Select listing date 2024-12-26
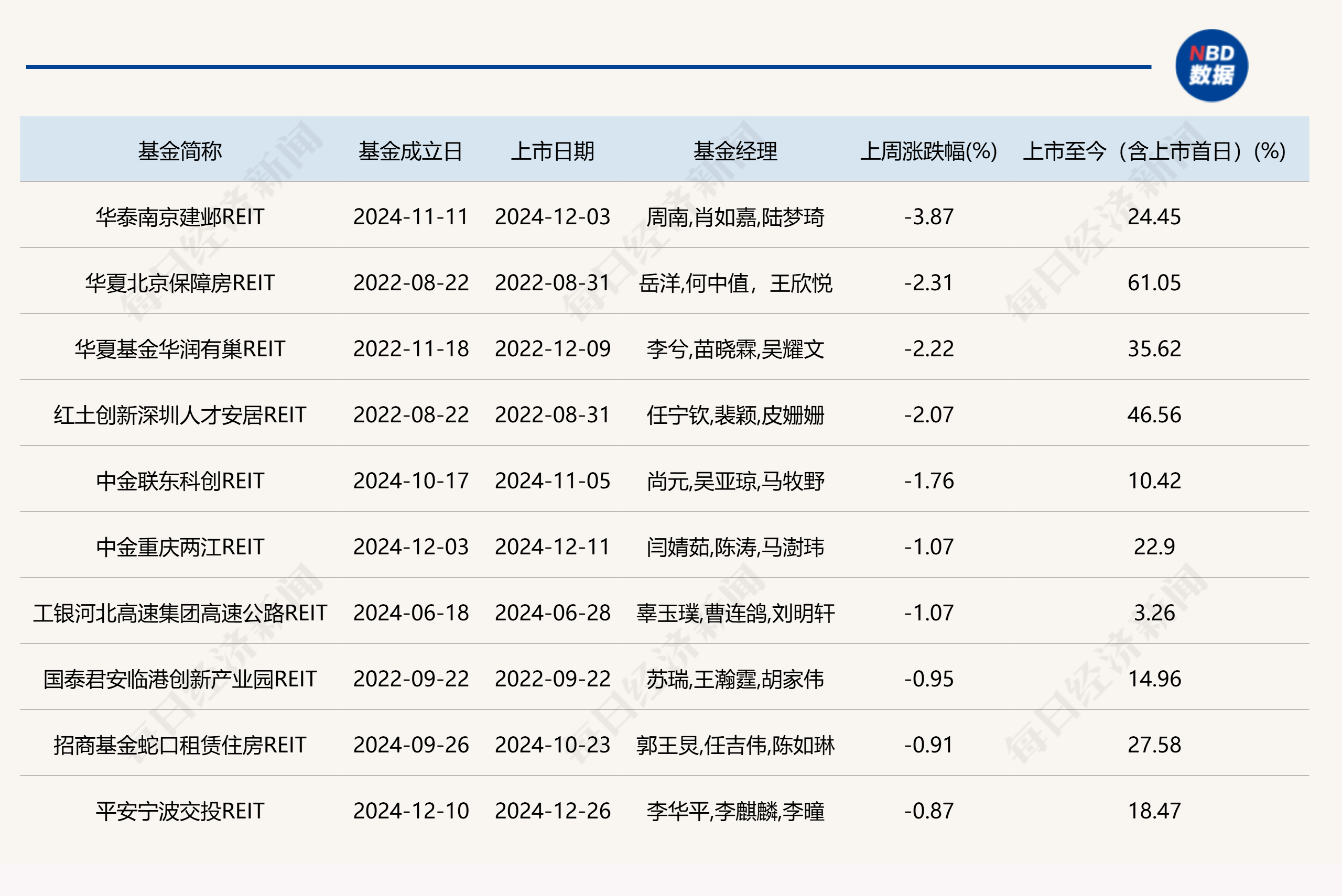 [553, 812]
